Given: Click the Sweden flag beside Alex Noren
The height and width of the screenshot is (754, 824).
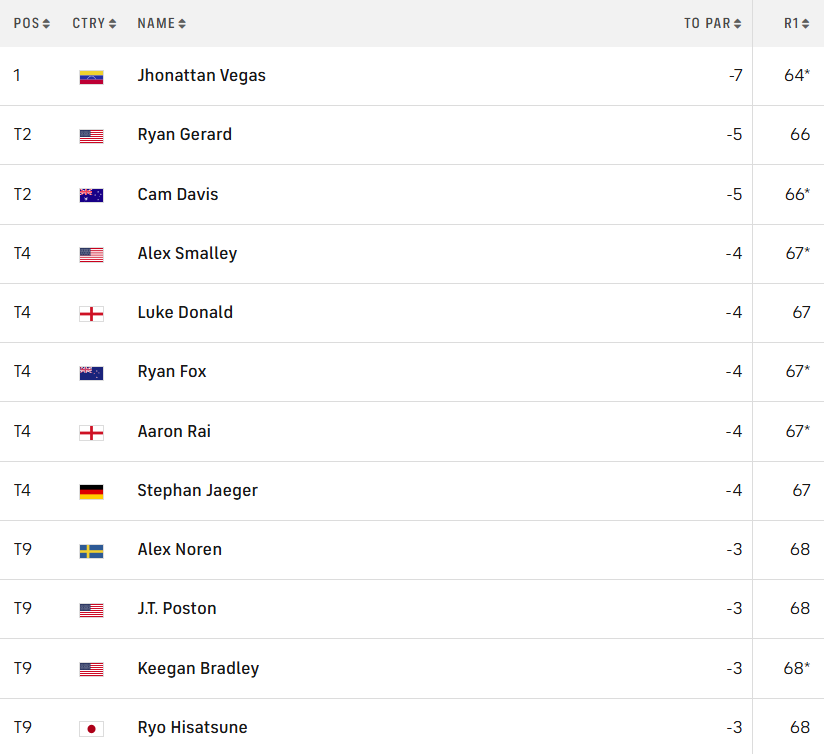Looking at the screenshot, I should click(91, 550).
